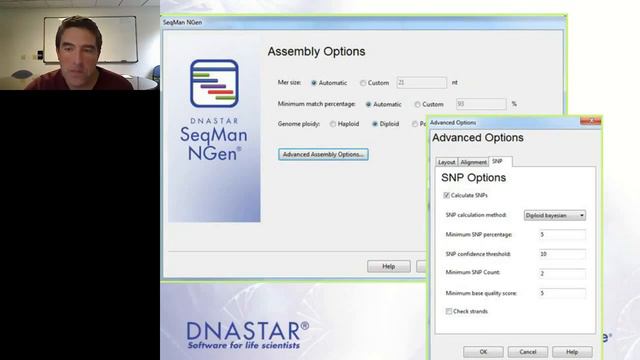Screen dimensions: 640x360
Task: Click the SeqMan NGen logo icon
Action: click(x=214, y=84)
